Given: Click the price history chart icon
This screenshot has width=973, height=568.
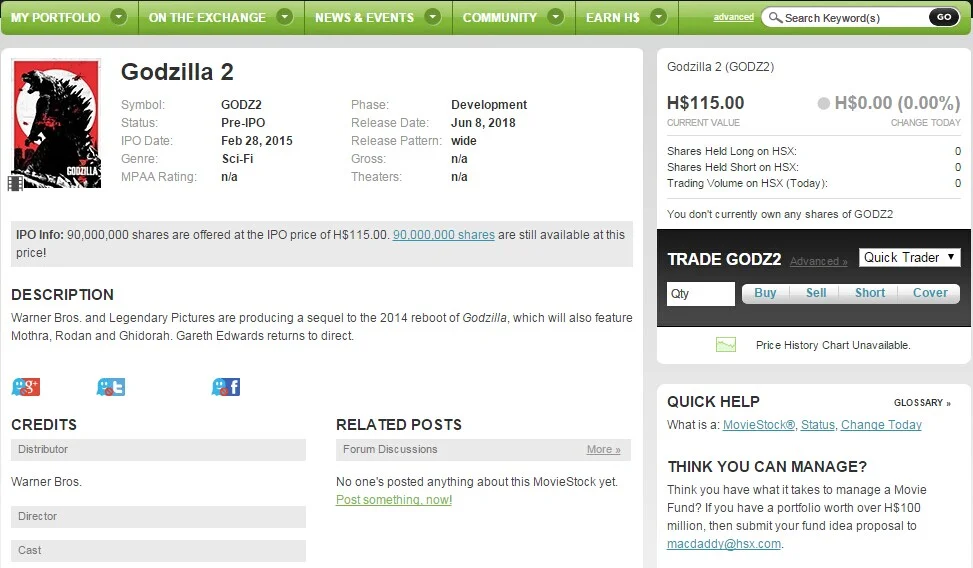Looking at the screenshot, I should click(x=725, y=345).
